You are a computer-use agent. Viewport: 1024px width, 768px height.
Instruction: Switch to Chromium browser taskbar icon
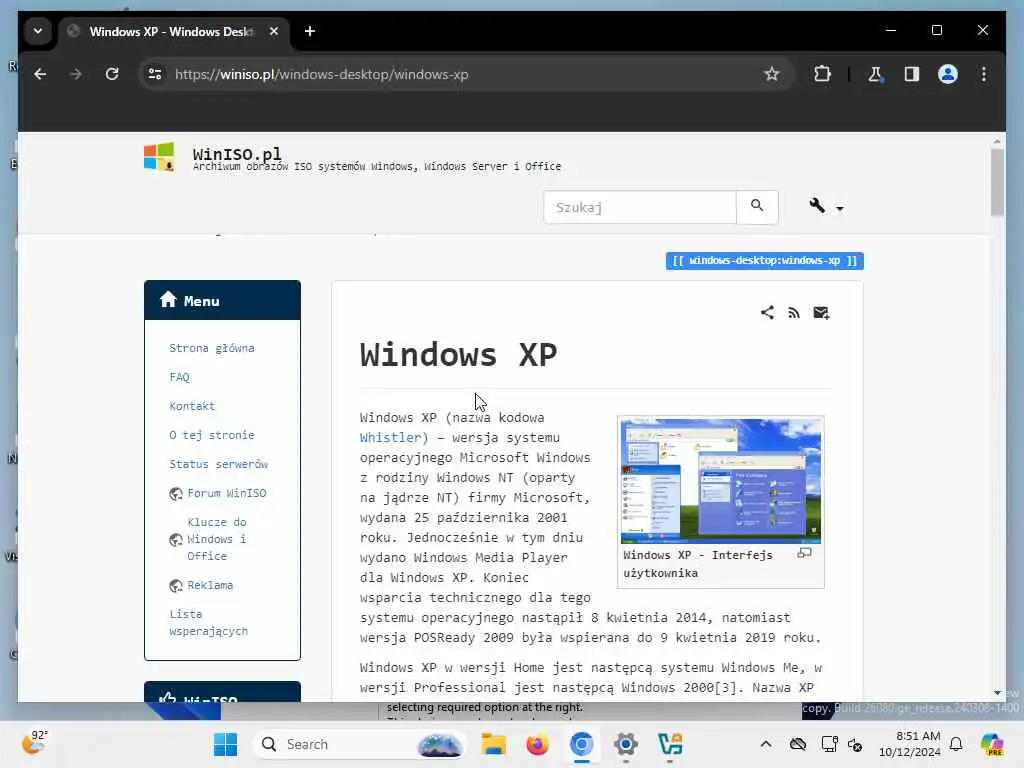(581, 744)
